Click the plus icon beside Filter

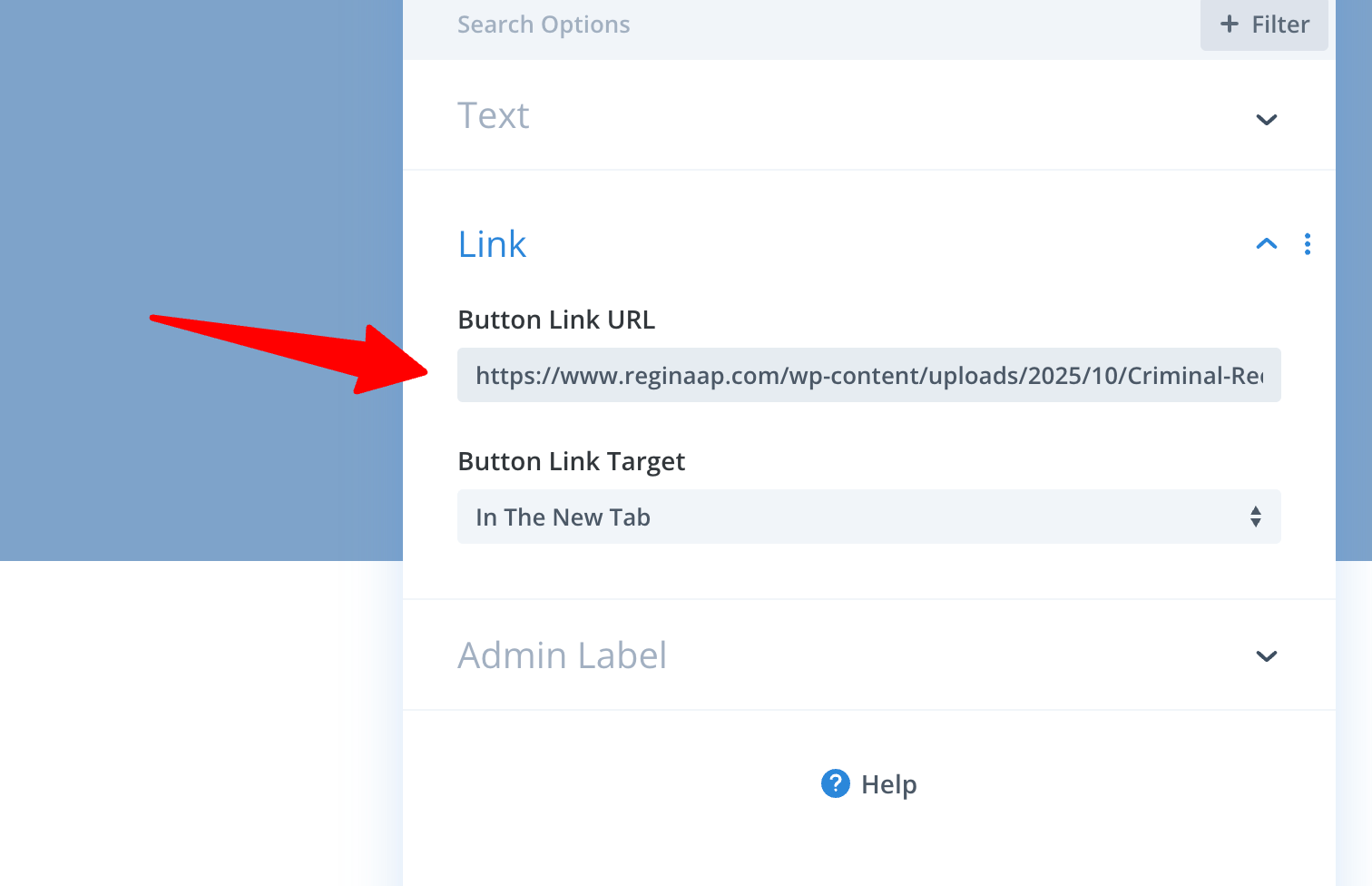point(1230,25)
